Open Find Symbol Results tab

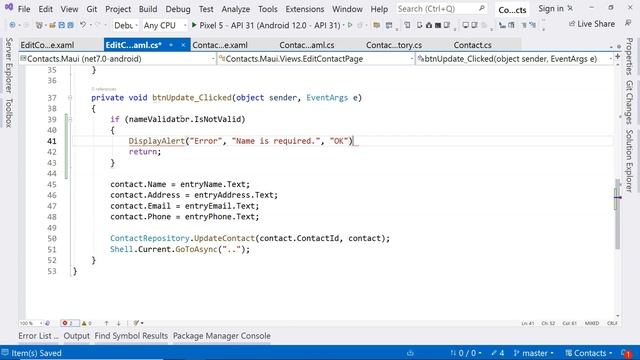click(x=131, y=336)
